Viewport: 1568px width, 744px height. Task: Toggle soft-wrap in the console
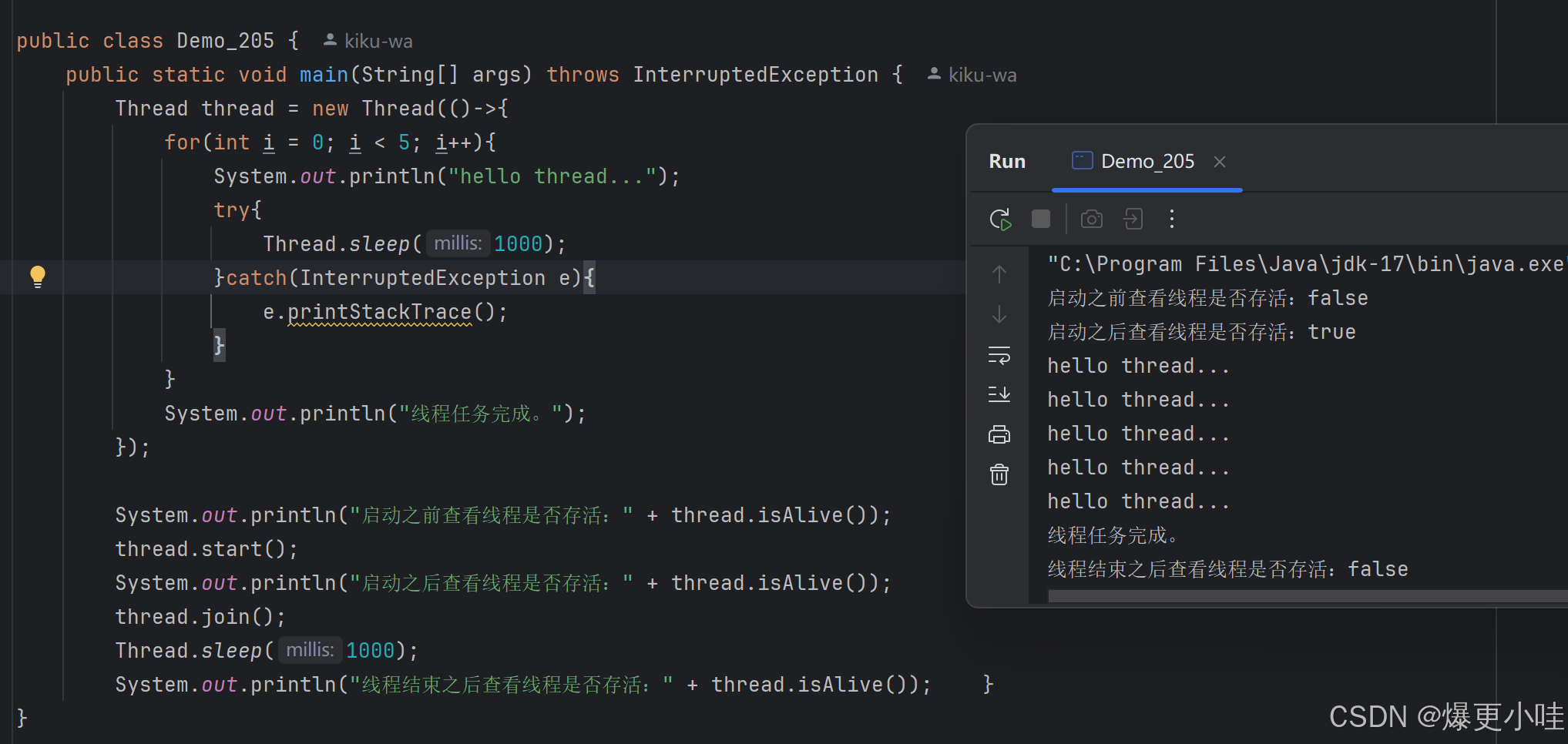999,356
